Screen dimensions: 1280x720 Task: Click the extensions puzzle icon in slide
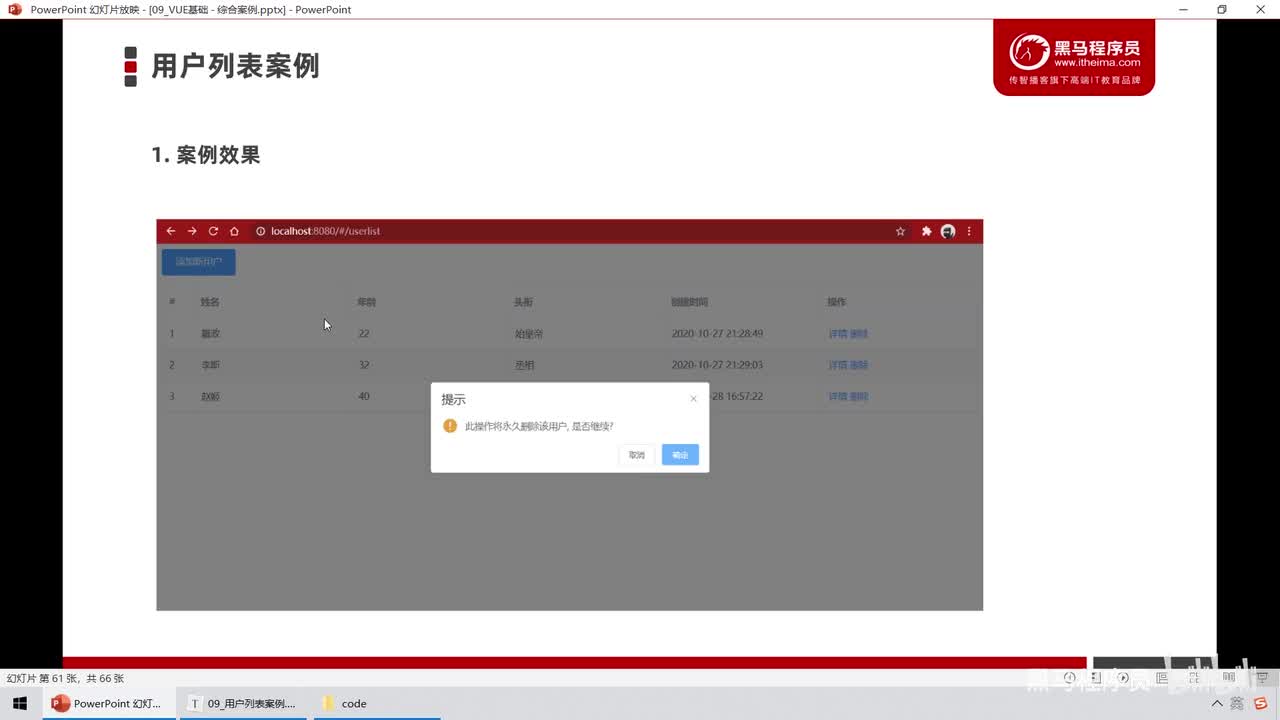pos(926,231)
